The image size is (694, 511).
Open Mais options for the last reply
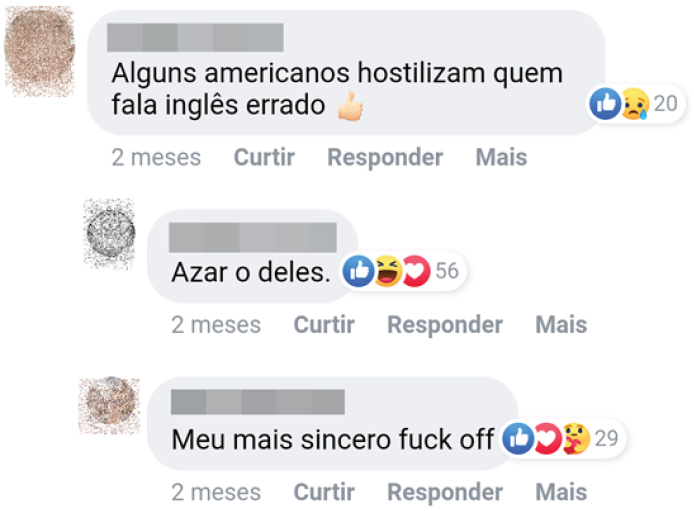(561, 492)
